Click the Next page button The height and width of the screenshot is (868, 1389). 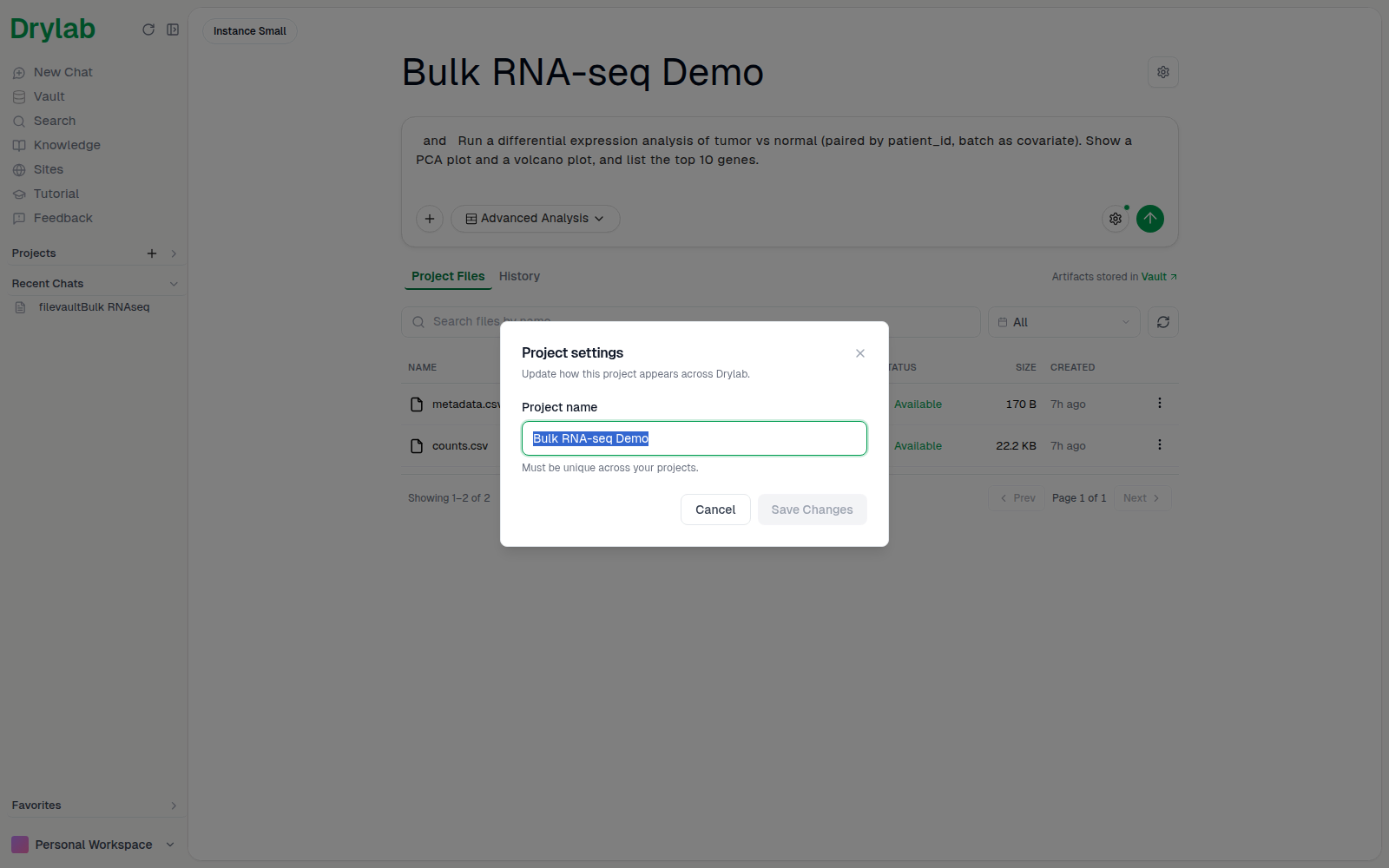click(x=1142, y=498)
